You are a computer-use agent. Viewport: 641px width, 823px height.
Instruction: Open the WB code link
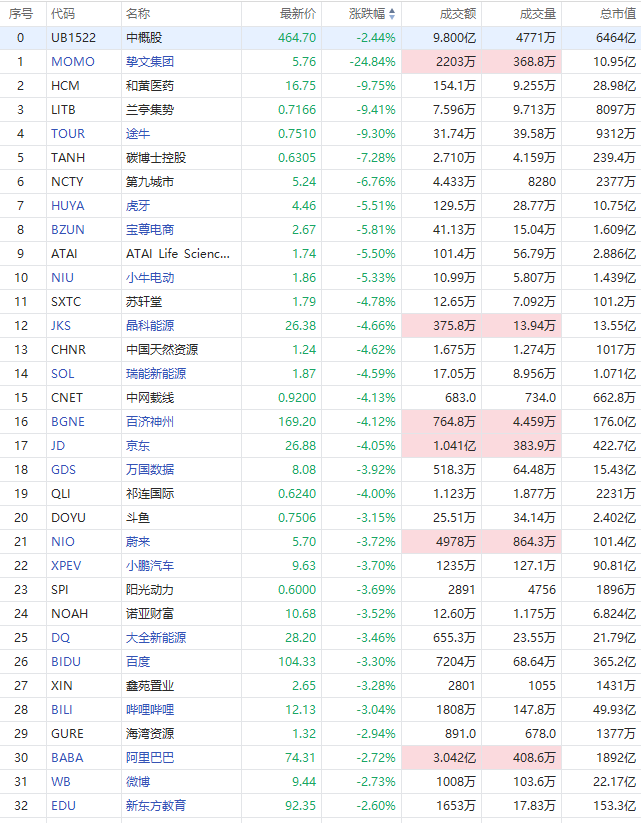pyautogui.click(x=61, y=782)
